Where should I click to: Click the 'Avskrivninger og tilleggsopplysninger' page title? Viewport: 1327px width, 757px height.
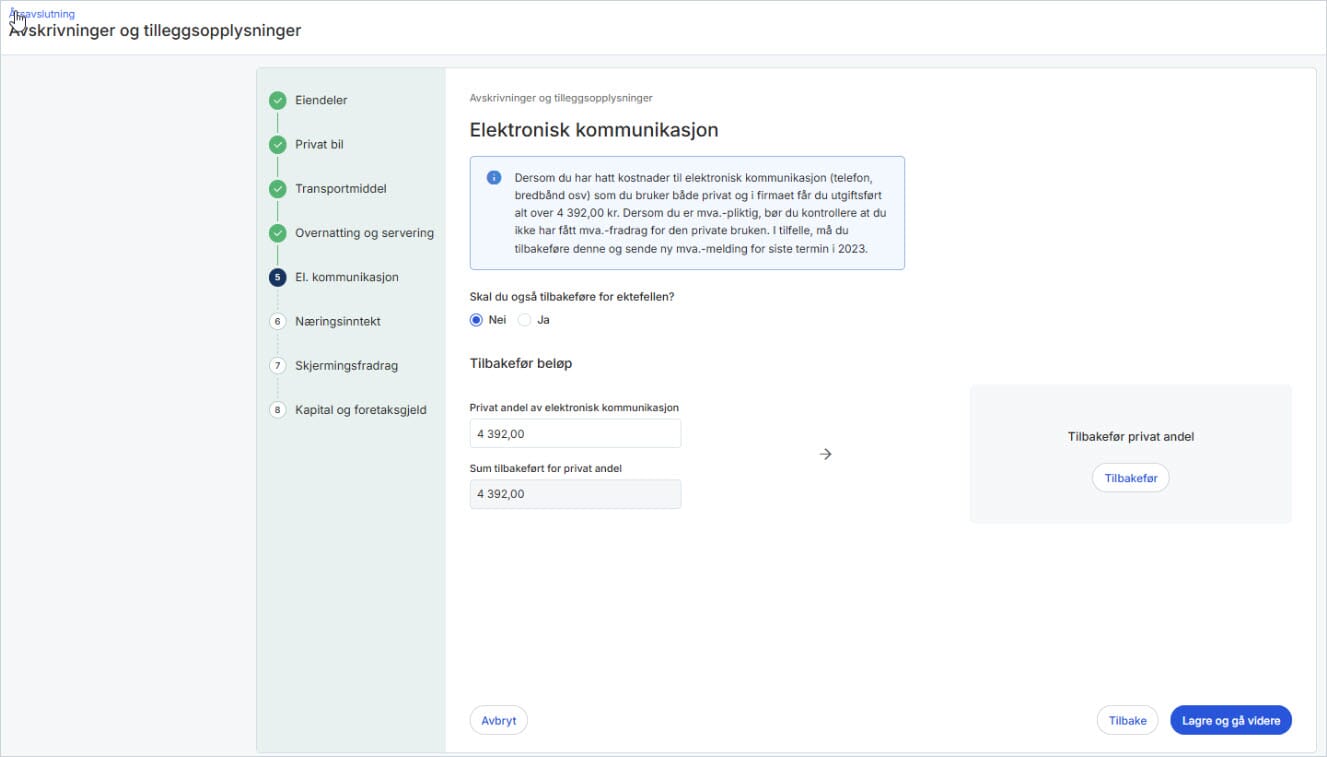(155, 30)
